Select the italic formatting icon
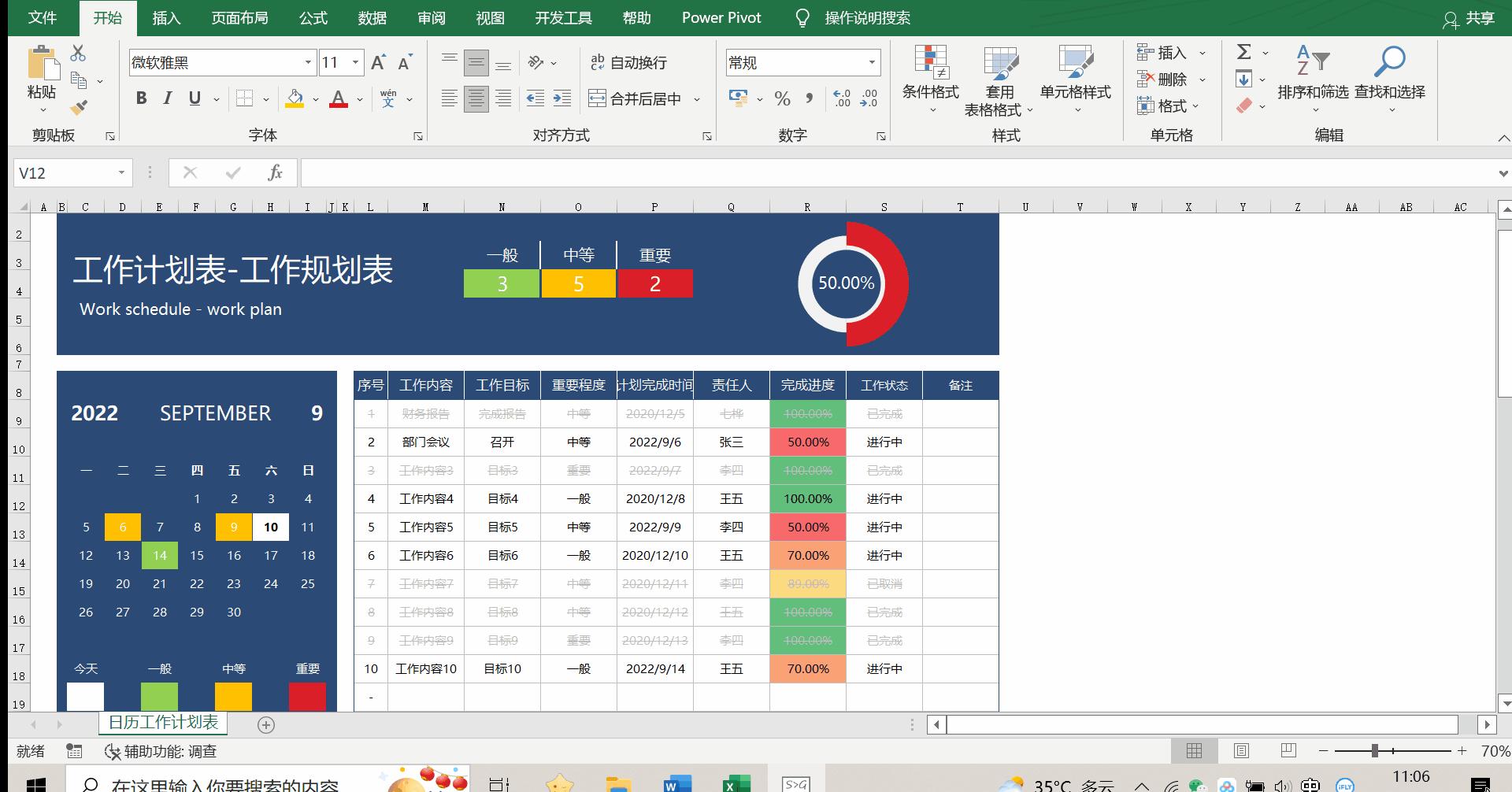The image size is (1512, 792). (166, 98)
